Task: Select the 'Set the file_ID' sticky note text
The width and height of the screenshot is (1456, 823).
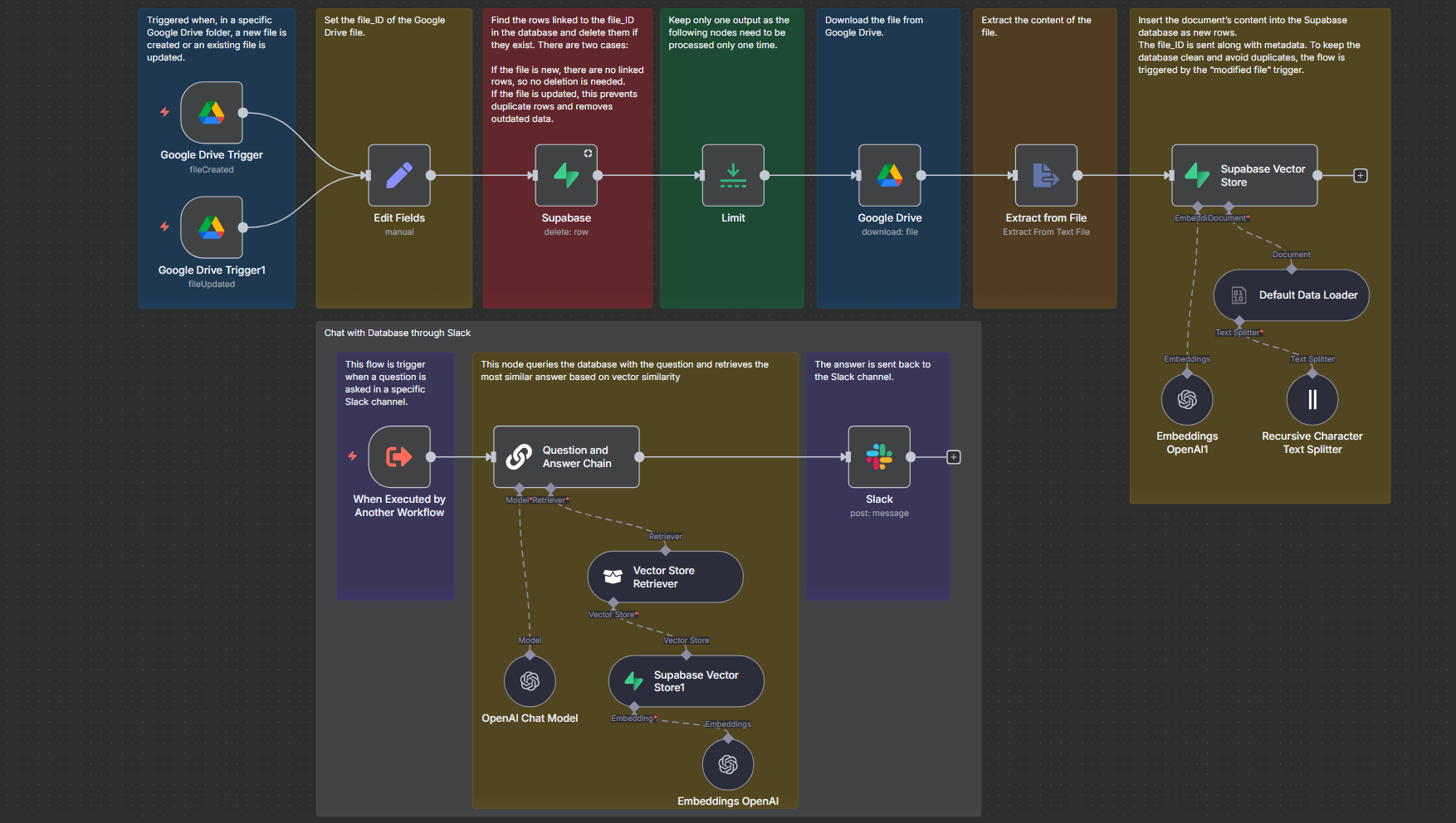Action: (x=384, y=27)
